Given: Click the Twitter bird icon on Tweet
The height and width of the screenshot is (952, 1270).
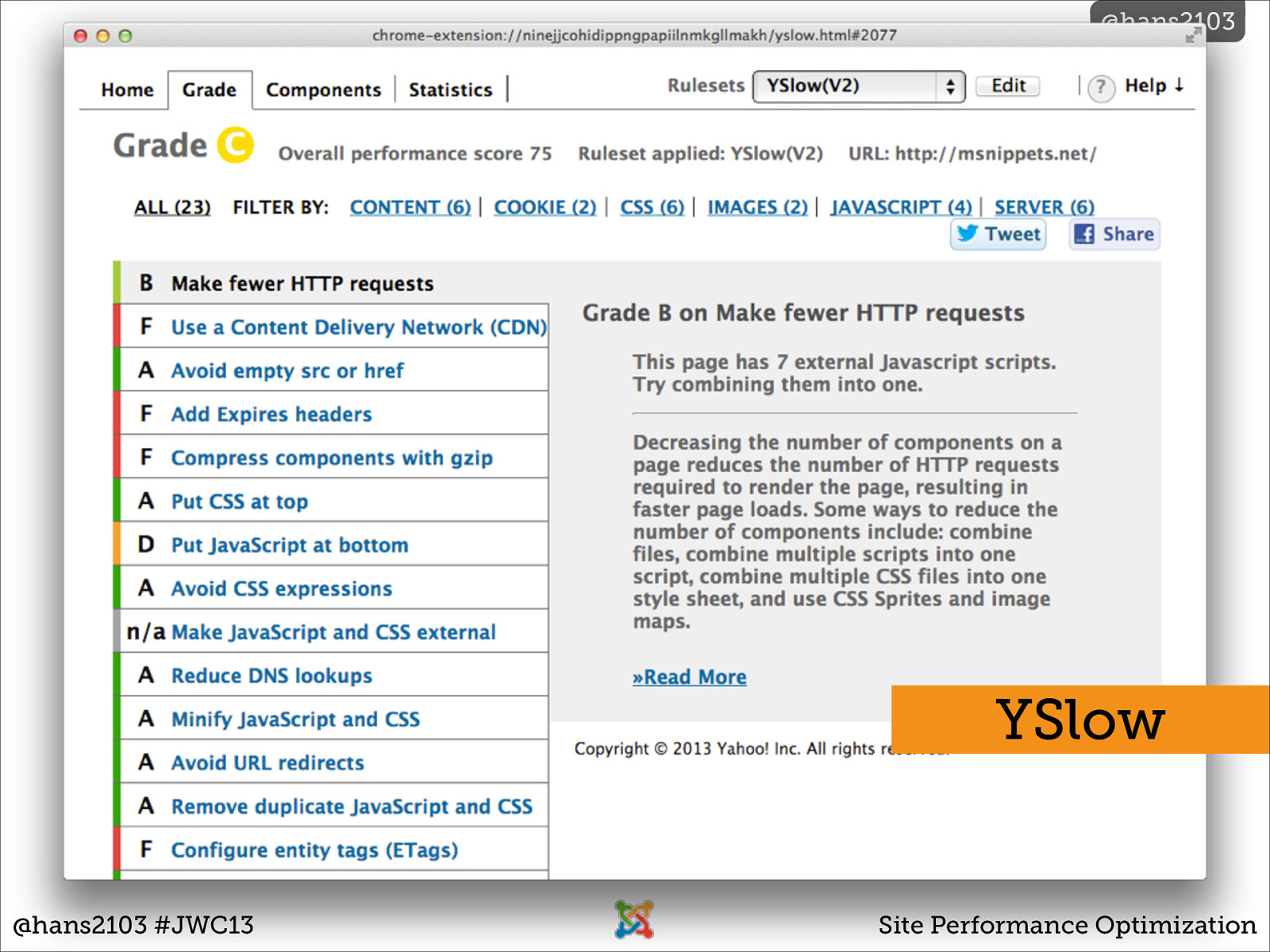Looking at the screenshot, I should click(967, 233).
